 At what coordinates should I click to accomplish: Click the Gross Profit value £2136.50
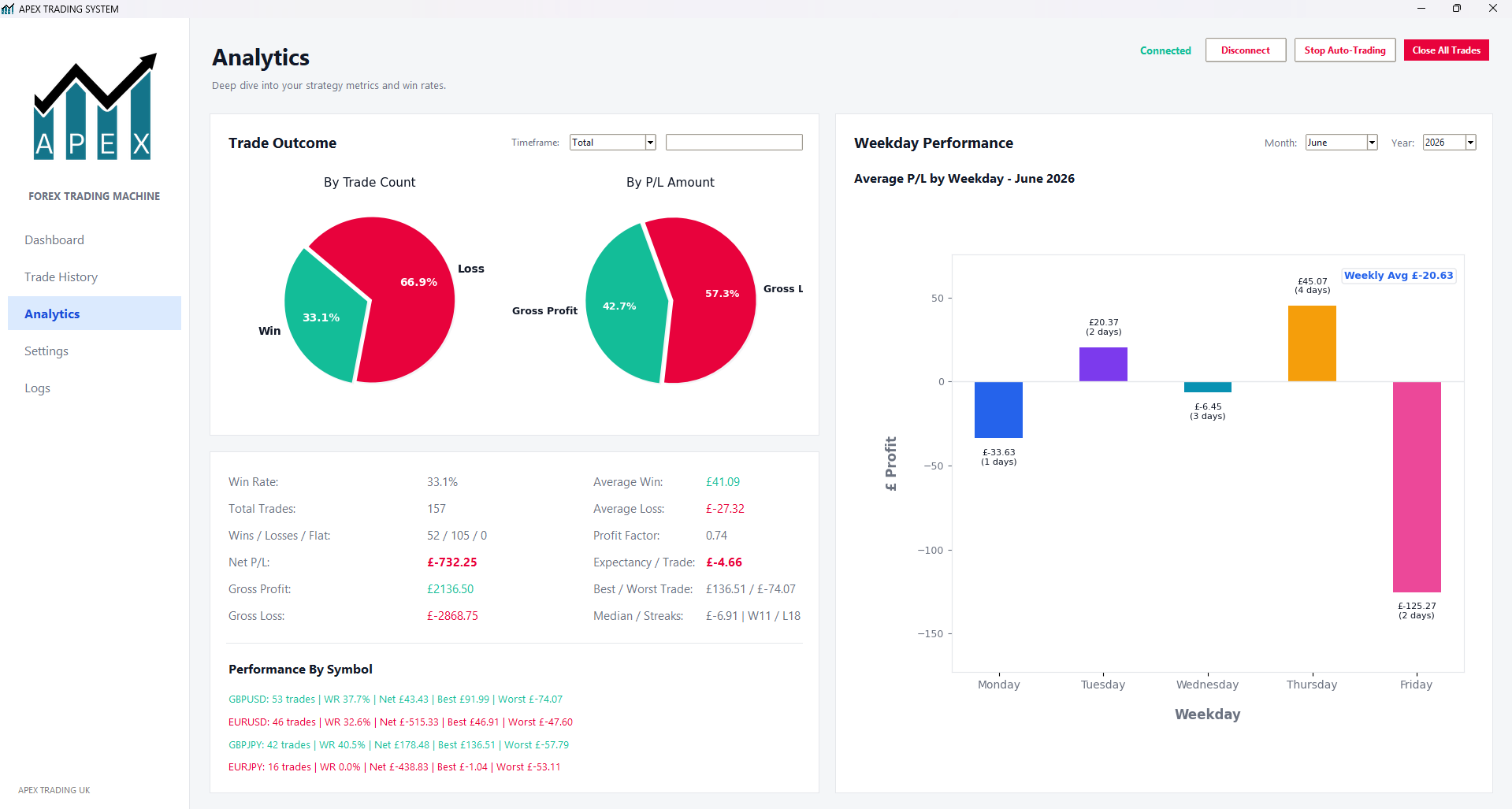[450, 588]
